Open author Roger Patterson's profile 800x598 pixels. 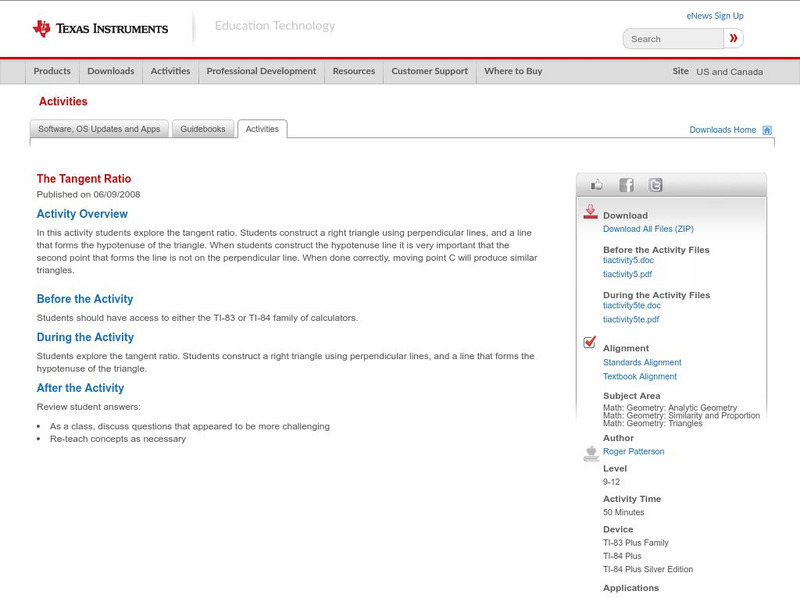coord(632,451)
